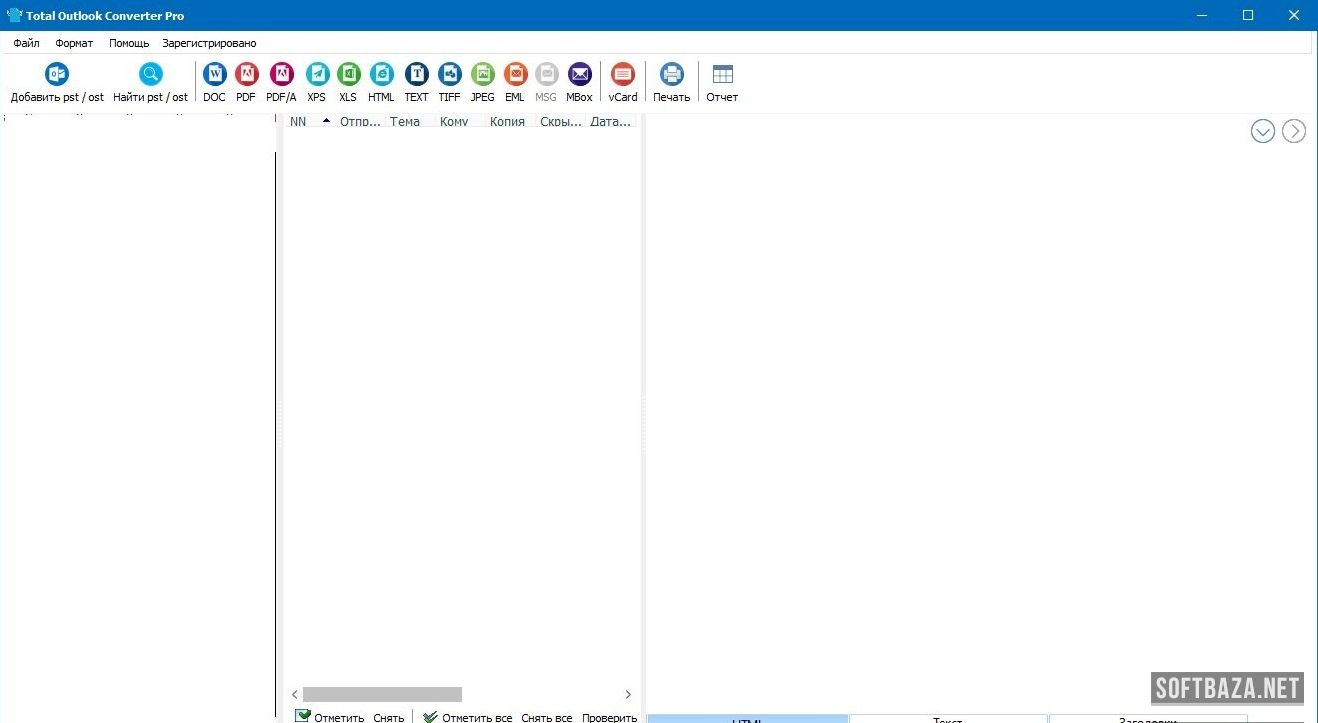Open the Формат menu
Image resolution: width=1318 pixels, height=723 pixels.
click(x=74, y=43)
